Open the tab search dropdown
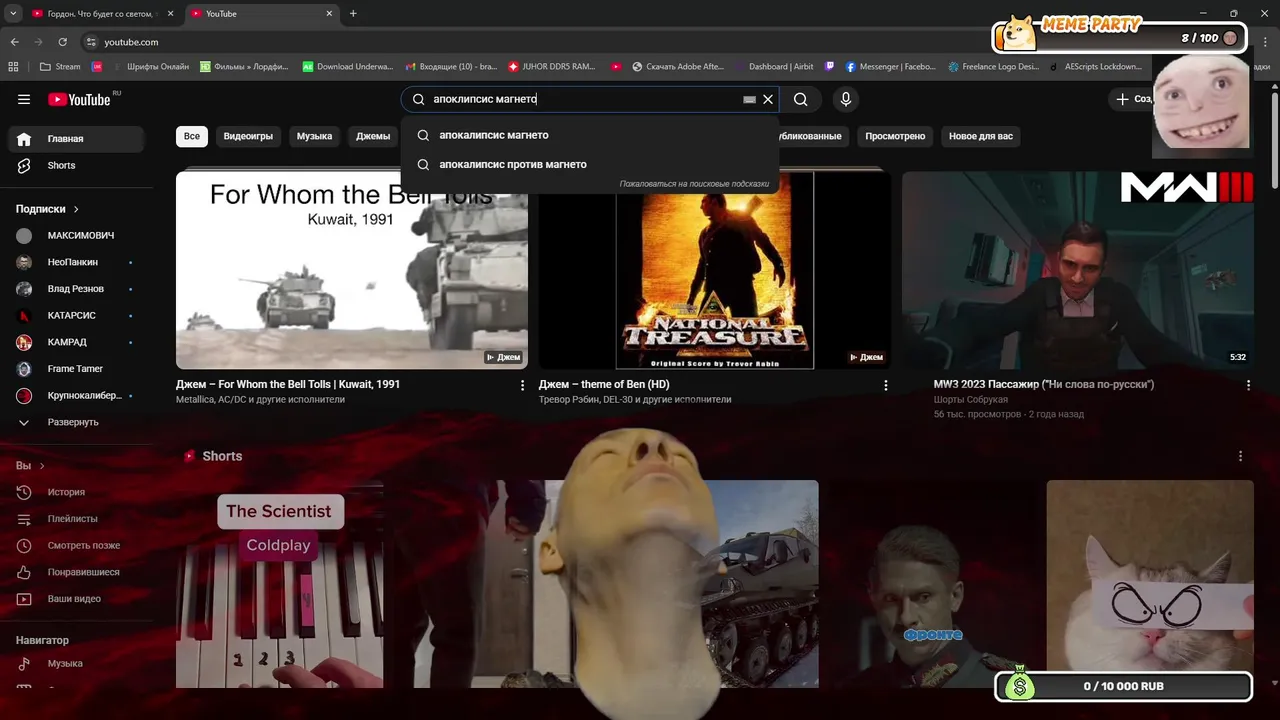 tap(13, 14)
